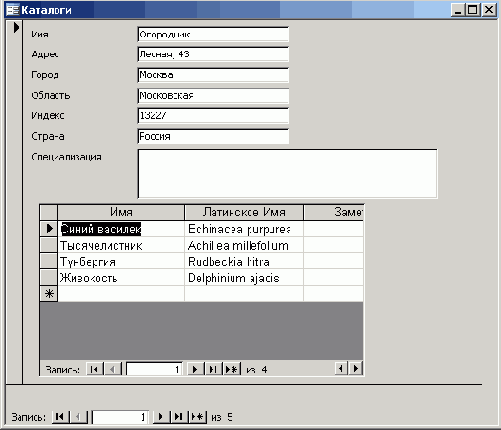Screen dimensions: 501x430
Task: Click the Каталоги form icon in title bar
Action: (x=13, y=10)
